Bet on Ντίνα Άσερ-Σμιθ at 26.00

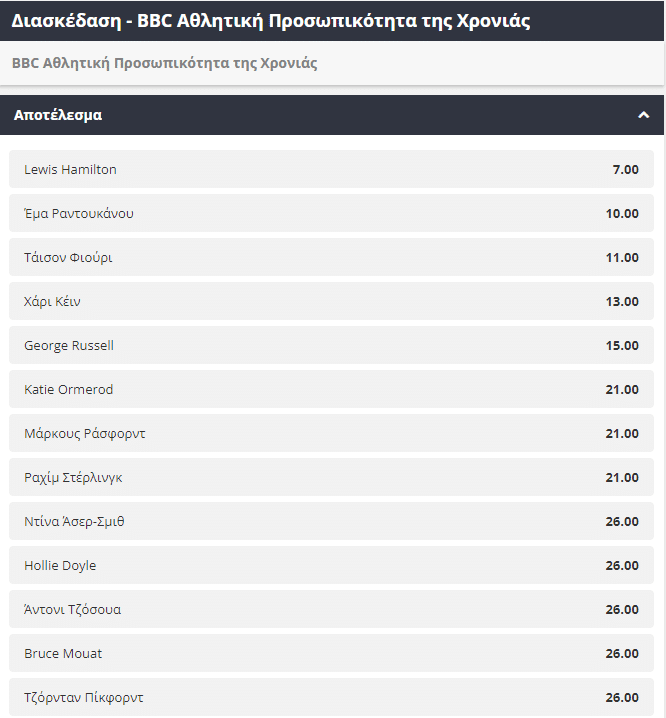pos(331,522)
